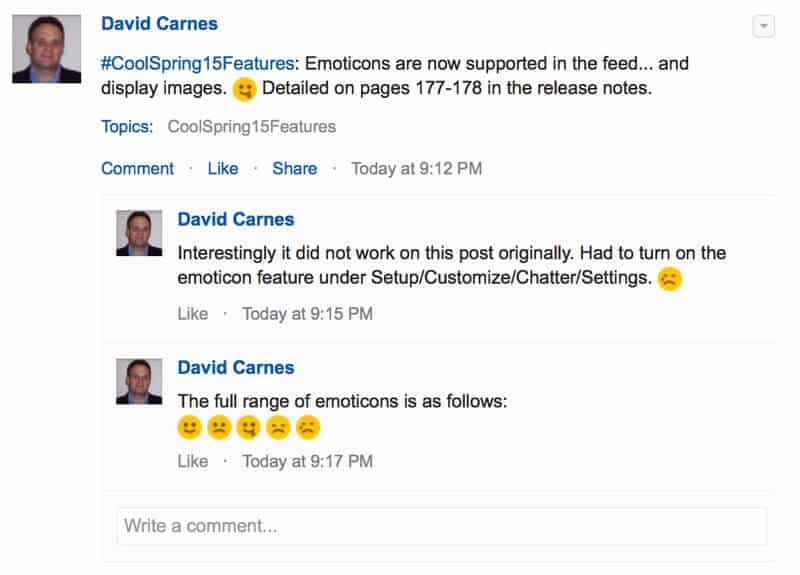Click the second emoticon, the frowning face, in the full range row
This screenshot has width=800, height=575.
pos(219,428)
